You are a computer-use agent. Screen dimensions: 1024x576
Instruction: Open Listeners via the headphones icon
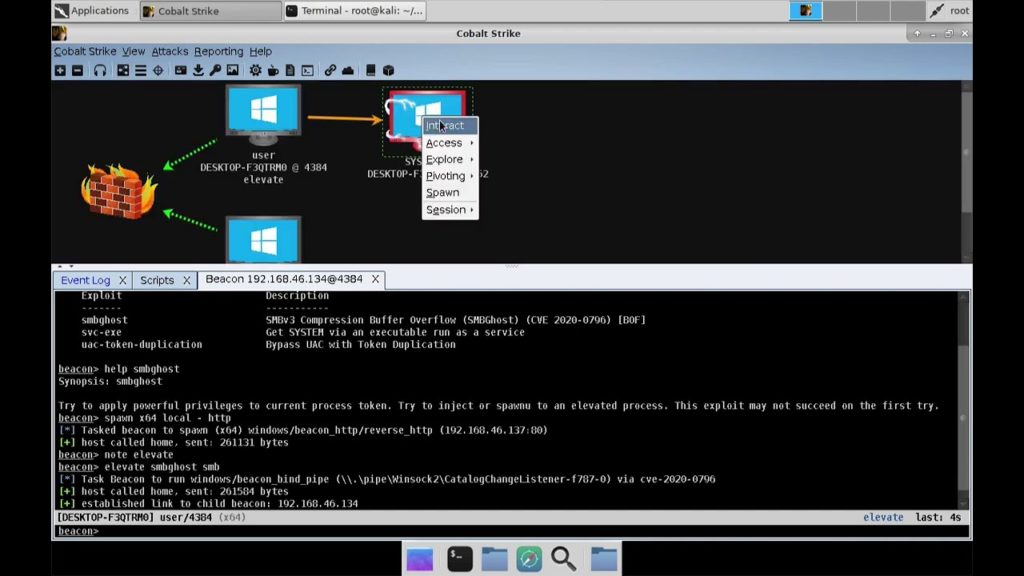pos(99,71)
